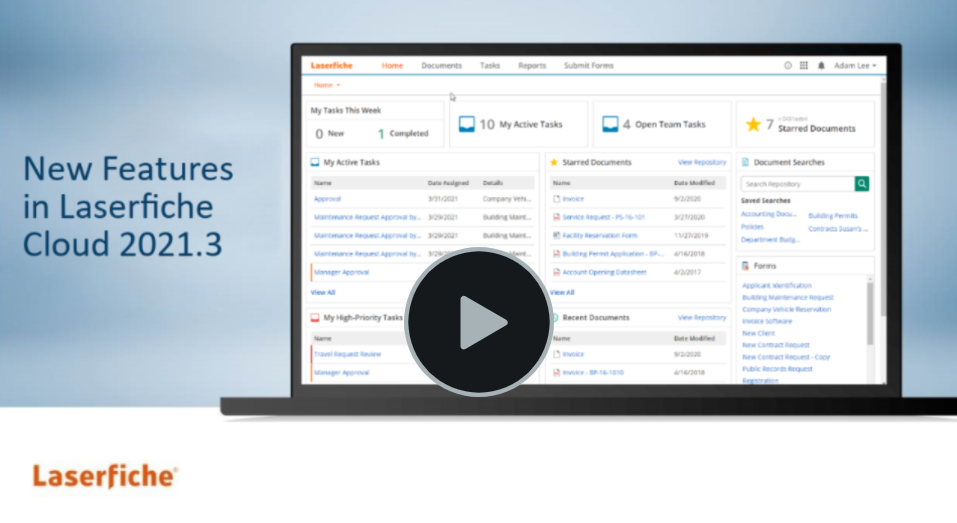Viewport: 957px width, 523px height.
Task: Click the search magnifier button
Action: [x=862, y=184]
